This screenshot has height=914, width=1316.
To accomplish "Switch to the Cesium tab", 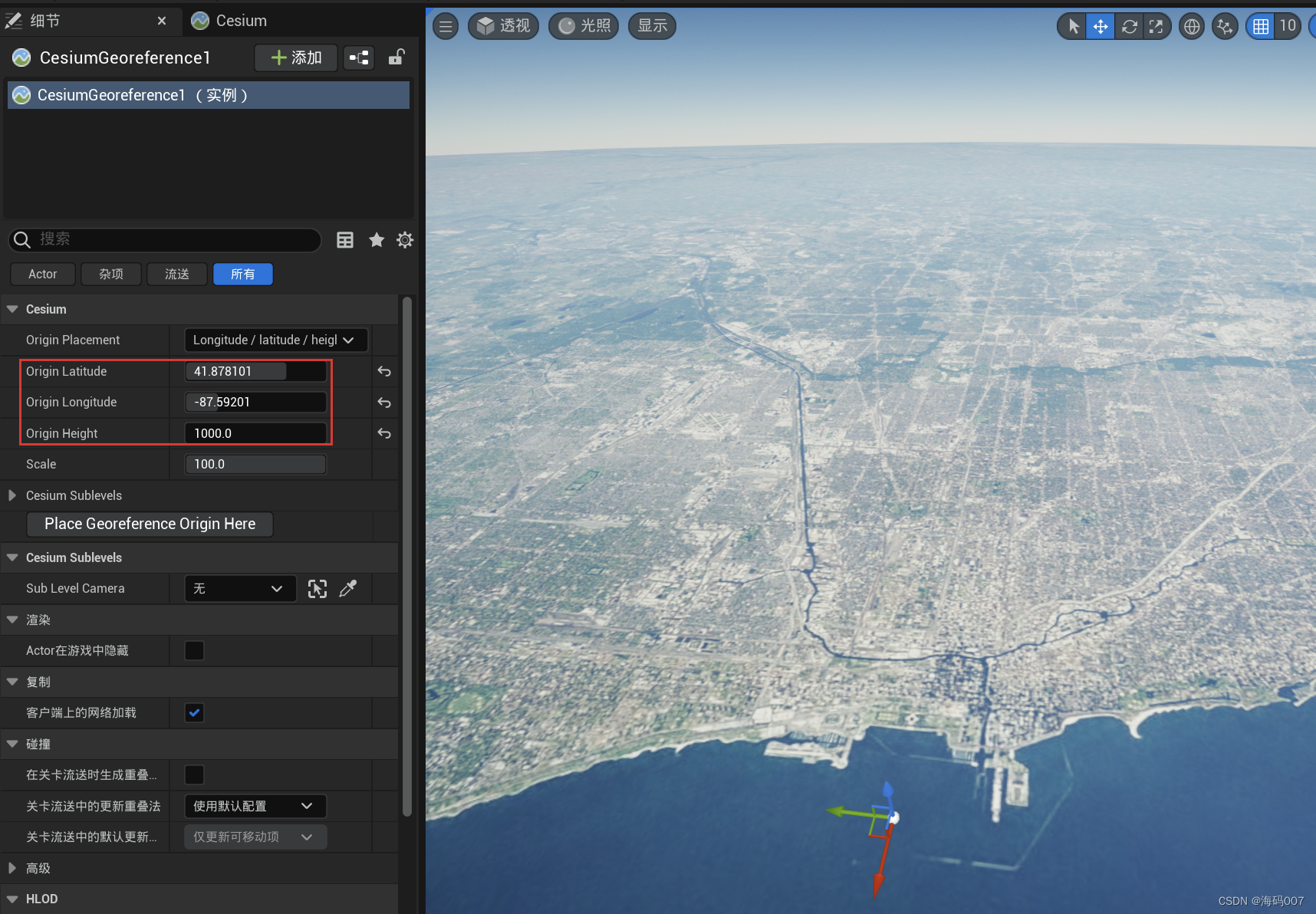I will tap(229, 21).
